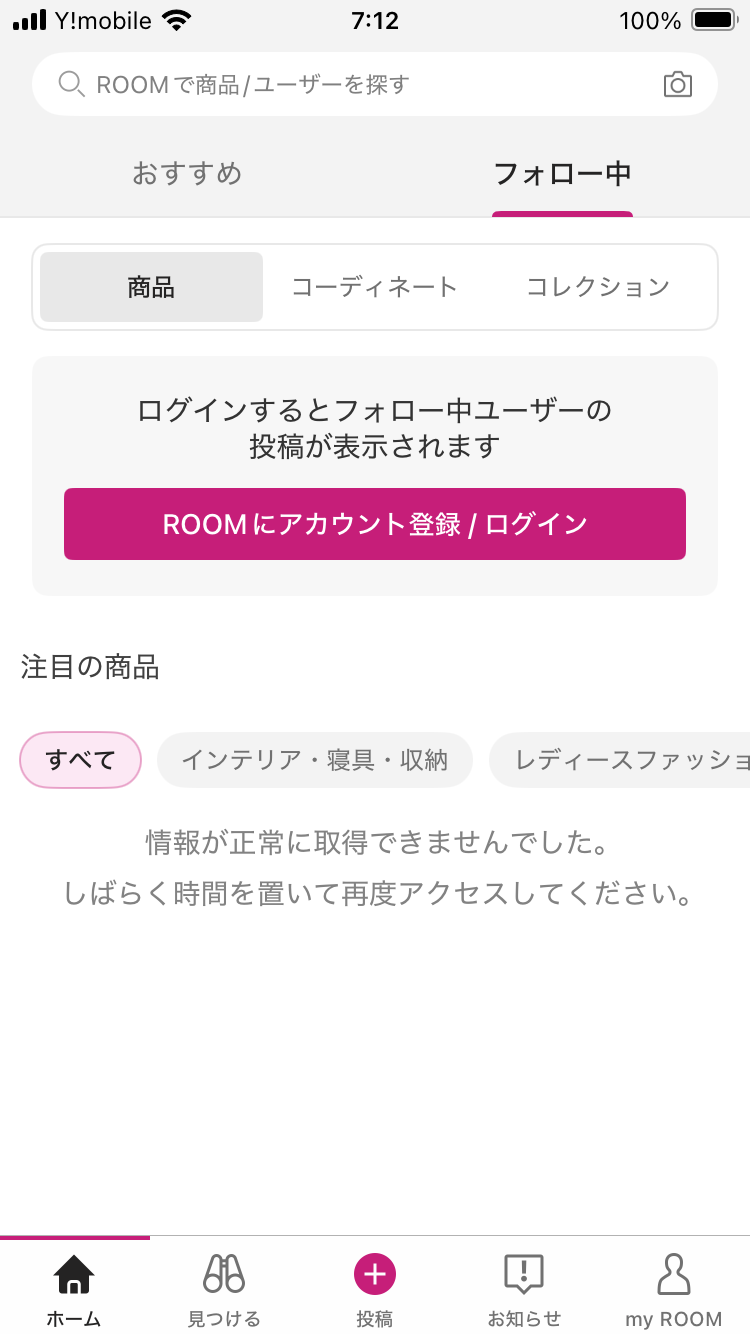Tap the 投稿 plus icon
Viewport: 750px width, 1334px height.
click(375, 1275)
